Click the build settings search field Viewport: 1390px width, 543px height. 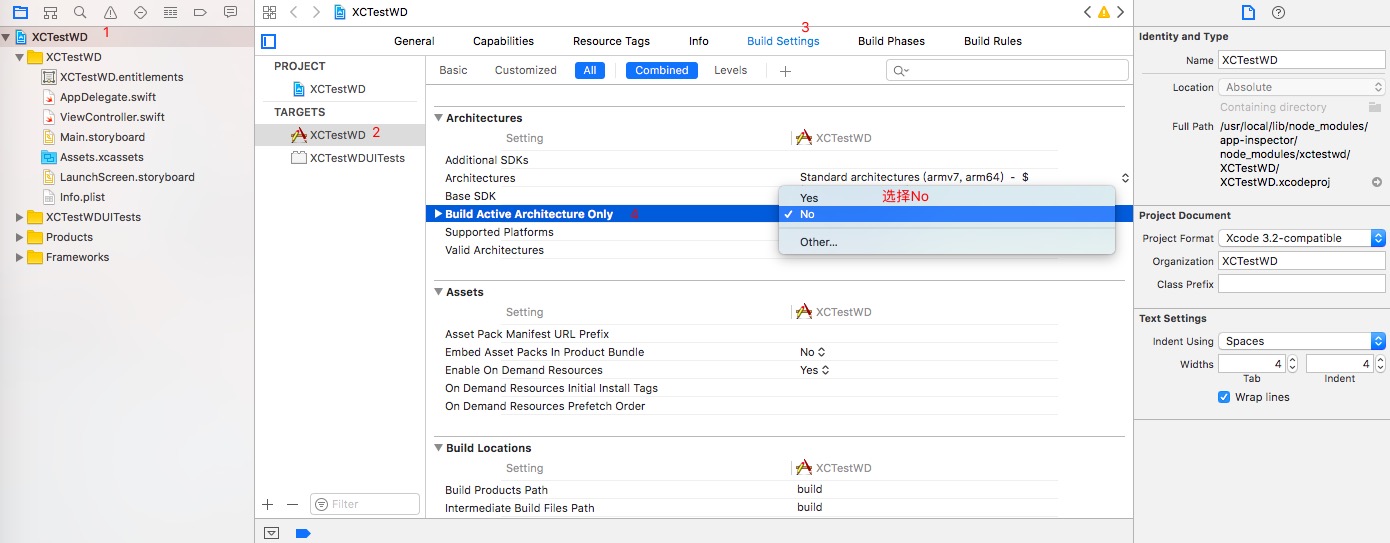coord(1007,70)
